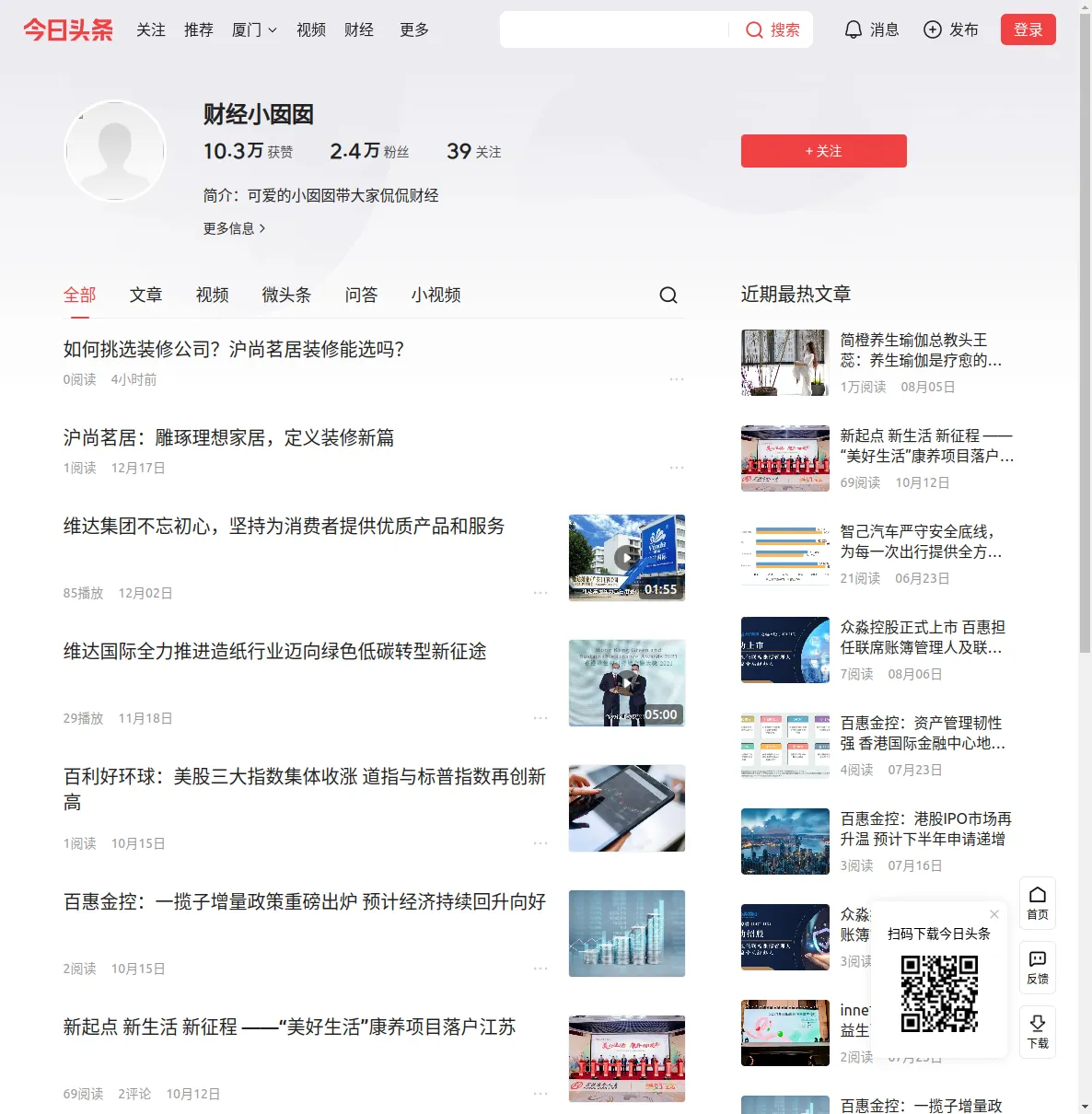Click the red 登录 button

(x=1028, y=29)
